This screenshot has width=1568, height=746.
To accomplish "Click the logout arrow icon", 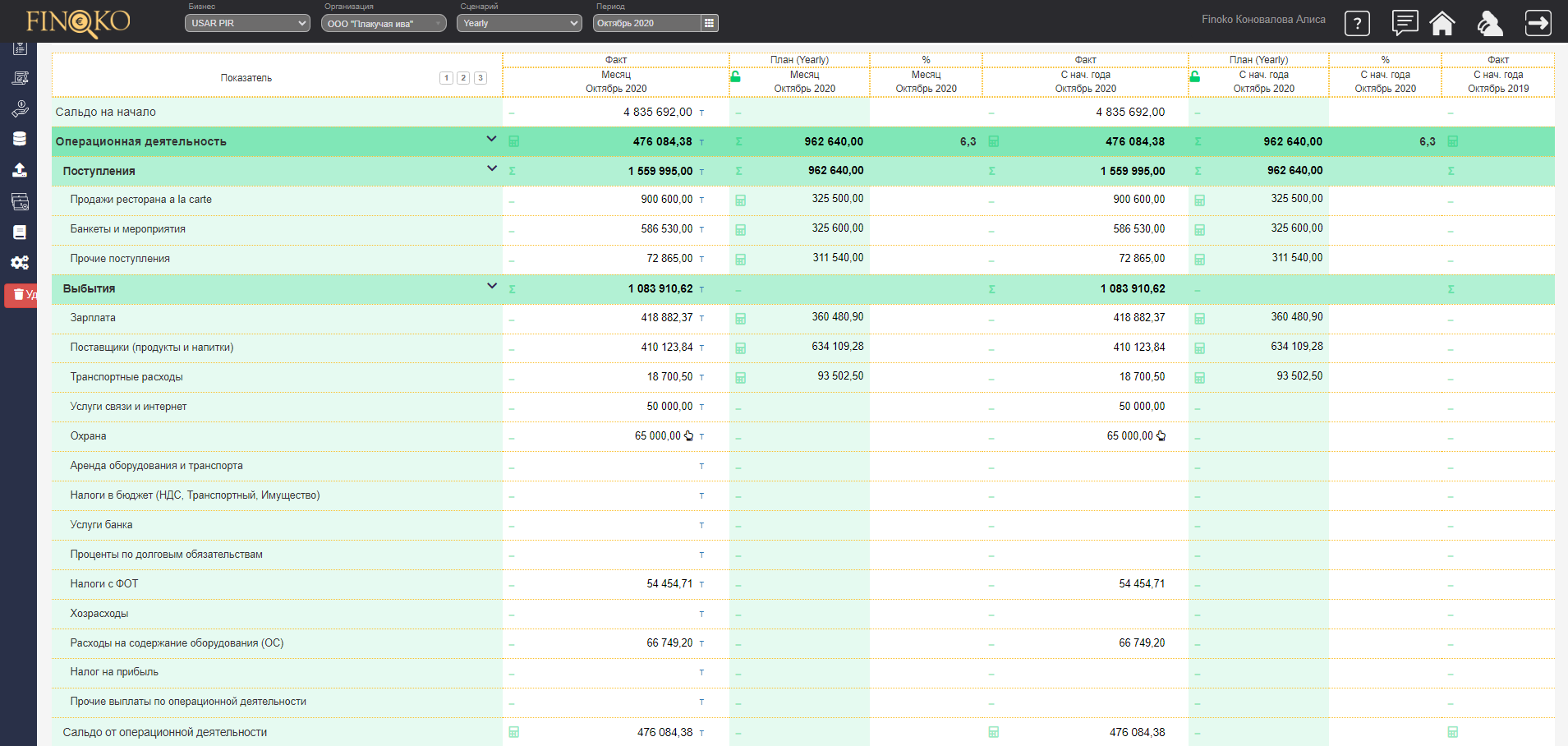I will click(1538, 23).
